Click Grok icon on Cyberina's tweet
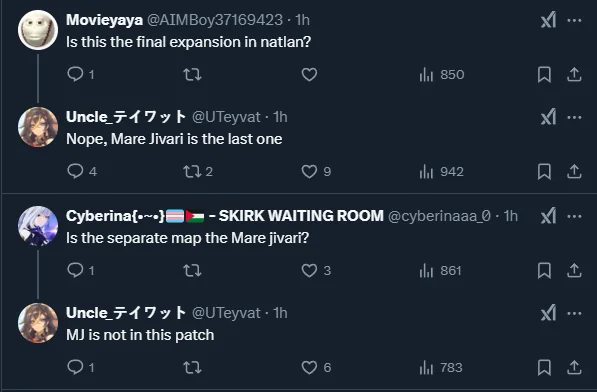The image size is (597, 392). [x=548, y=216]
